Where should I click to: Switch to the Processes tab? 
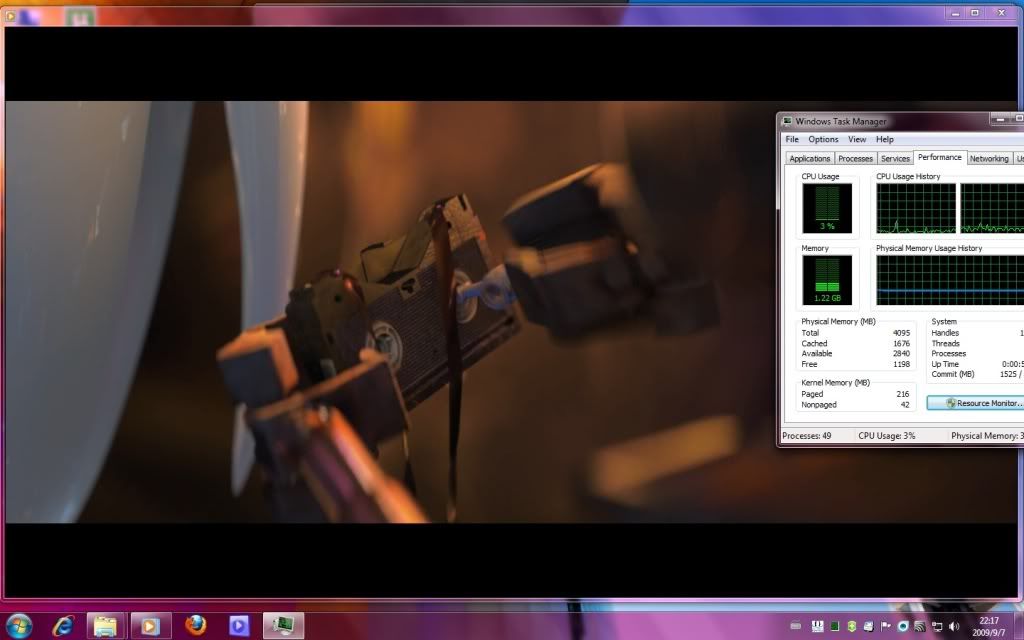click(x=855, y=159)
